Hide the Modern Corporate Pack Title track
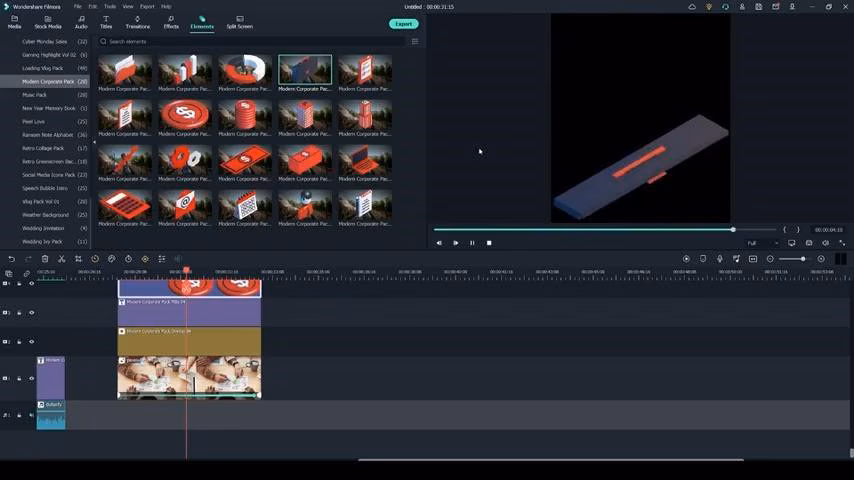 point(32,313)
